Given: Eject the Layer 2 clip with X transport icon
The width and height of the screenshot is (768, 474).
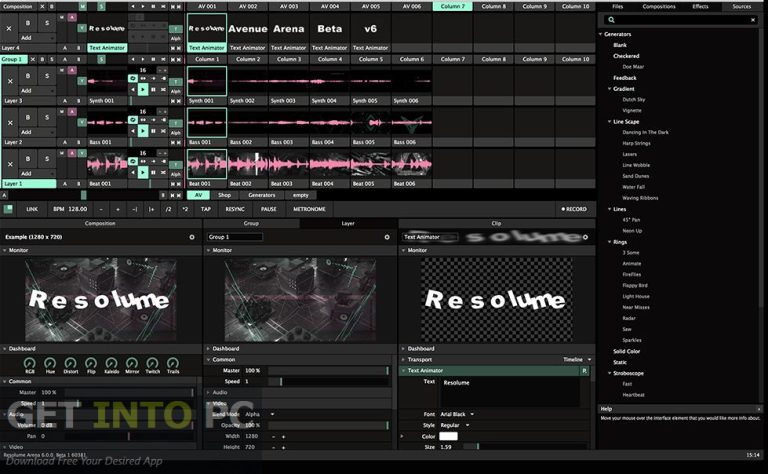Looking at the screenshot, I should 164,131.
